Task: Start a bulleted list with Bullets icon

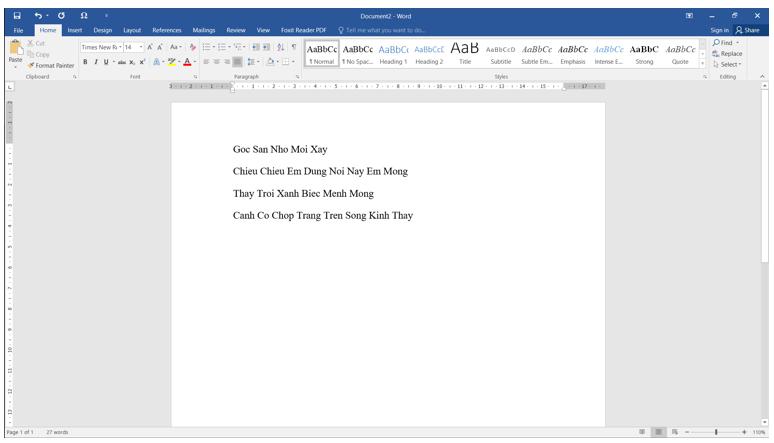Action: pos(206,47)
